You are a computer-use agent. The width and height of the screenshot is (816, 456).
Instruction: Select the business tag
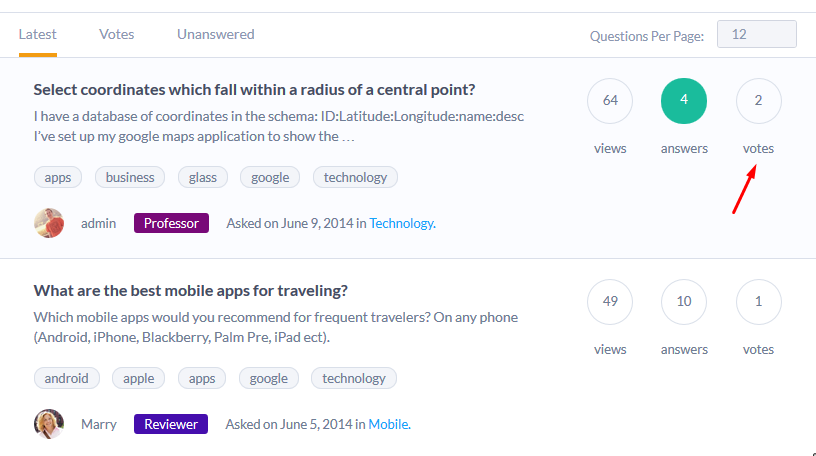click(x=130, y=177)
